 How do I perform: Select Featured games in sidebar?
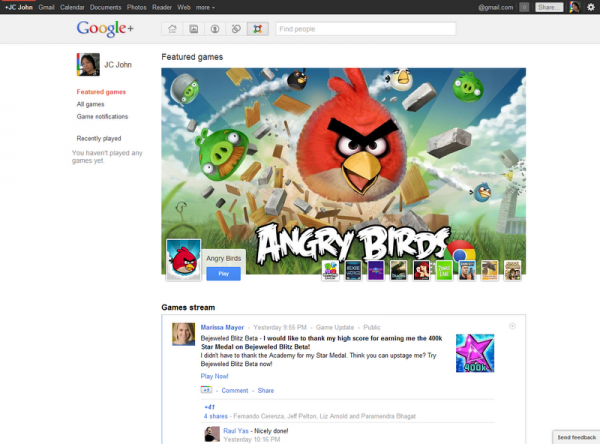(101, 92)
